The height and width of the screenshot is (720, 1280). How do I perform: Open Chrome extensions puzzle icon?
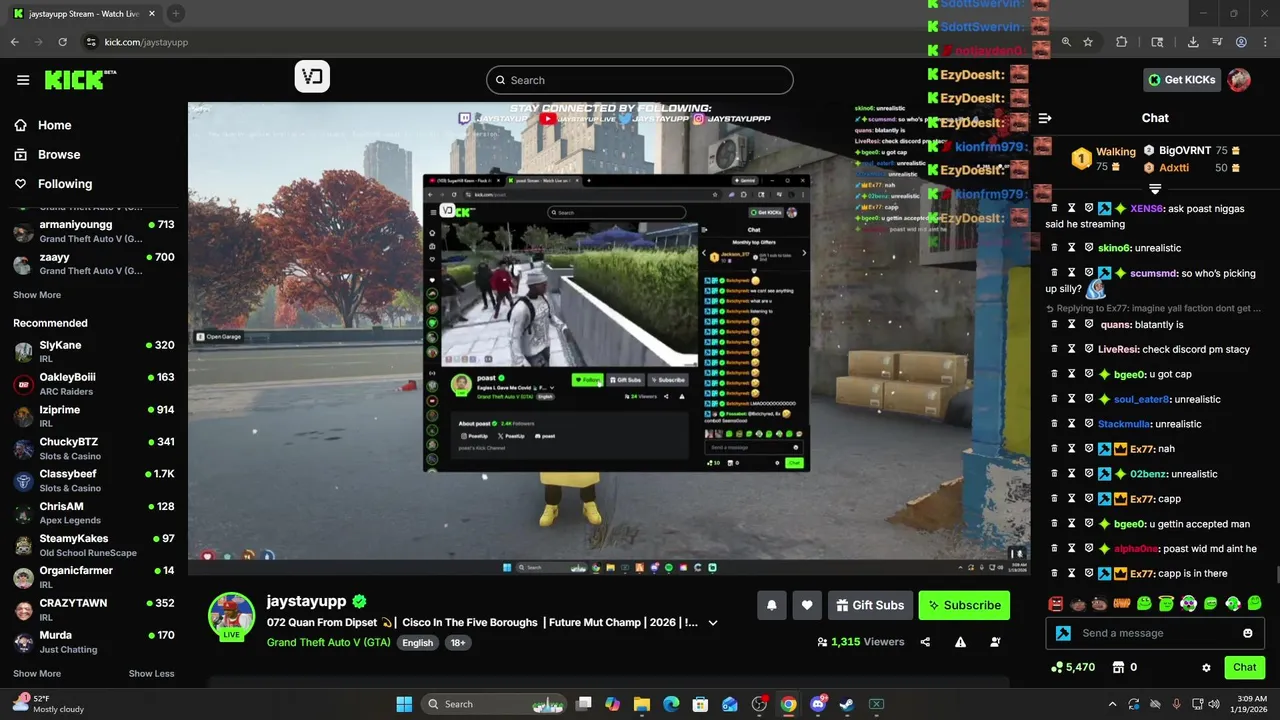pos(1121,42)
